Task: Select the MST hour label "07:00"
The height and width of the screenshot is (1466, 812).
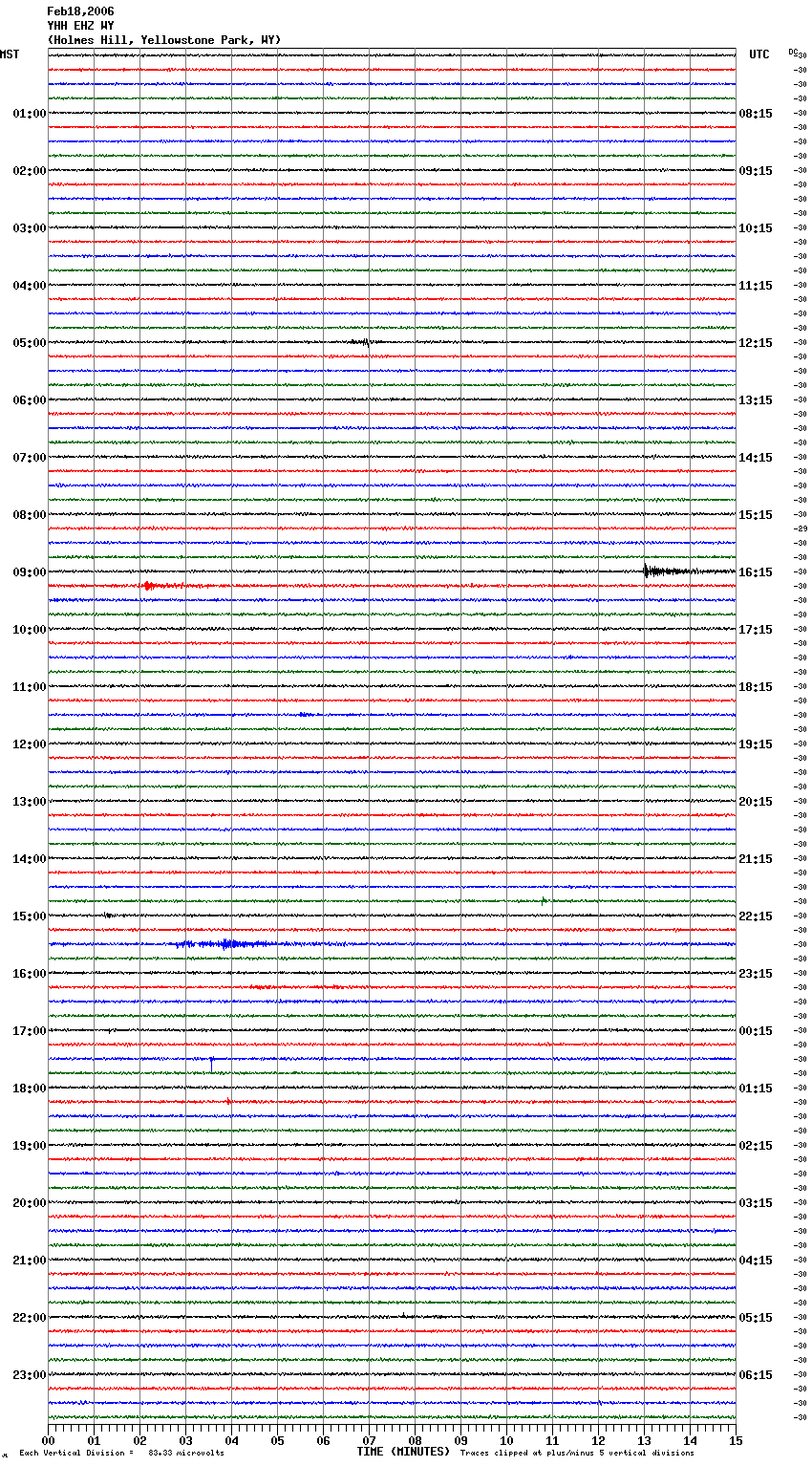Action: coord(30,458)
